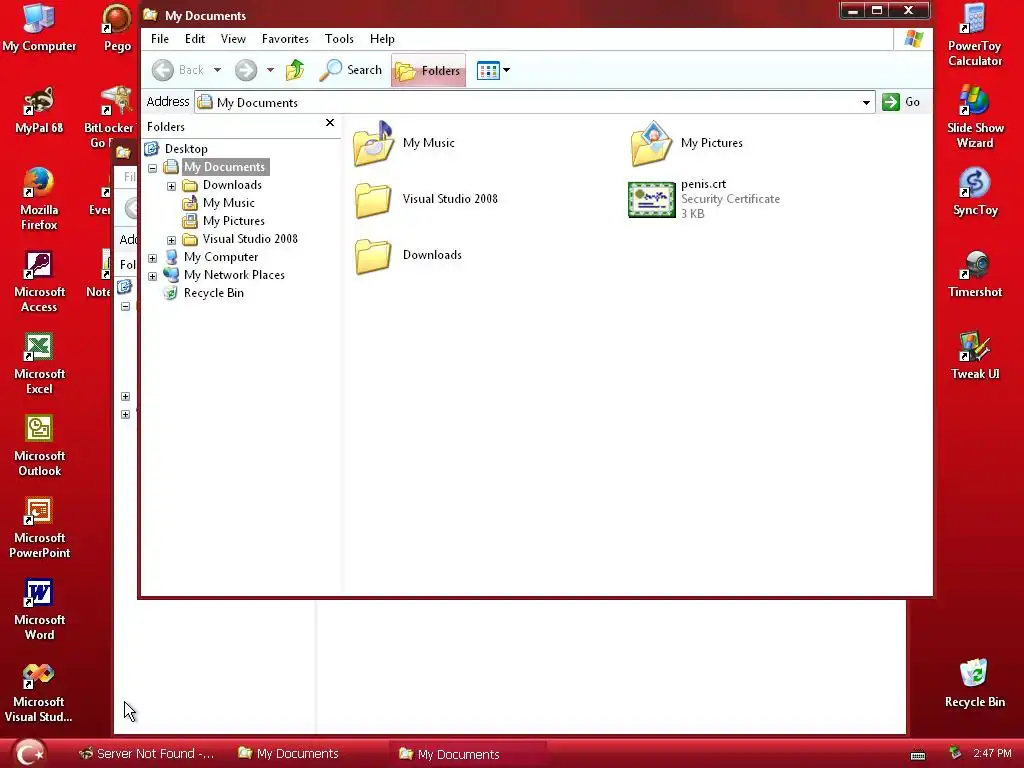Image resolution: width=1024 pixels, height=768 pixels.
Task: Open the Favorites menu
Action: (x=285, y=39)
